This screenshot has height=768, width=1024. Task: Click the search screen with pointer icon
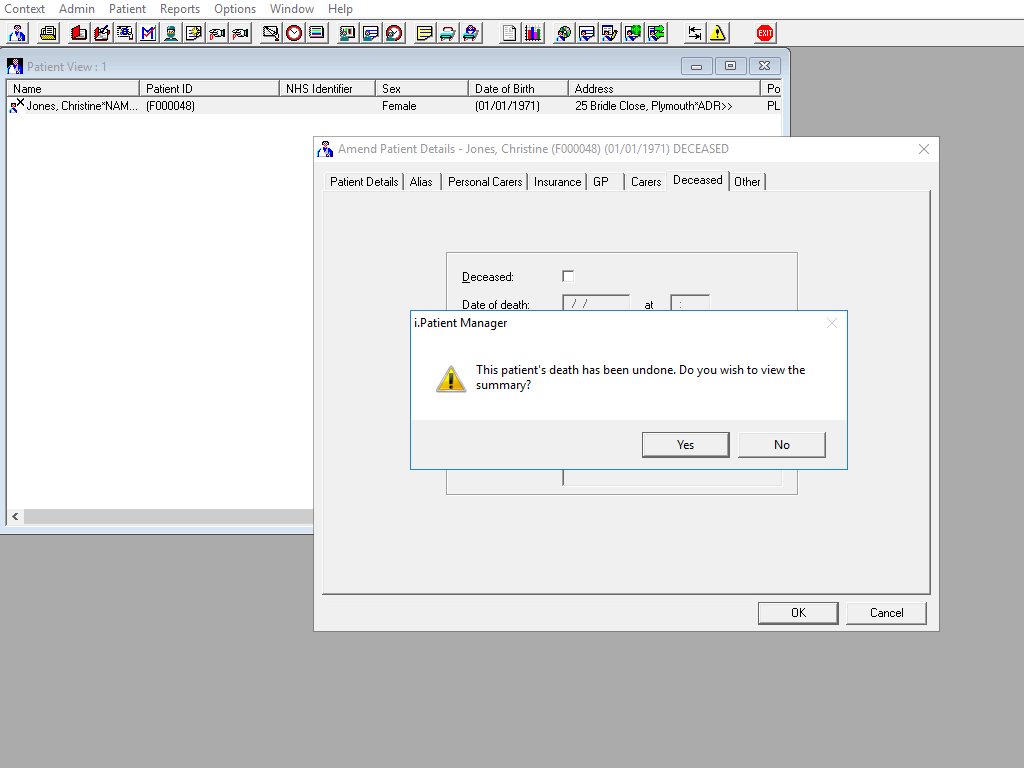point(125,33)
